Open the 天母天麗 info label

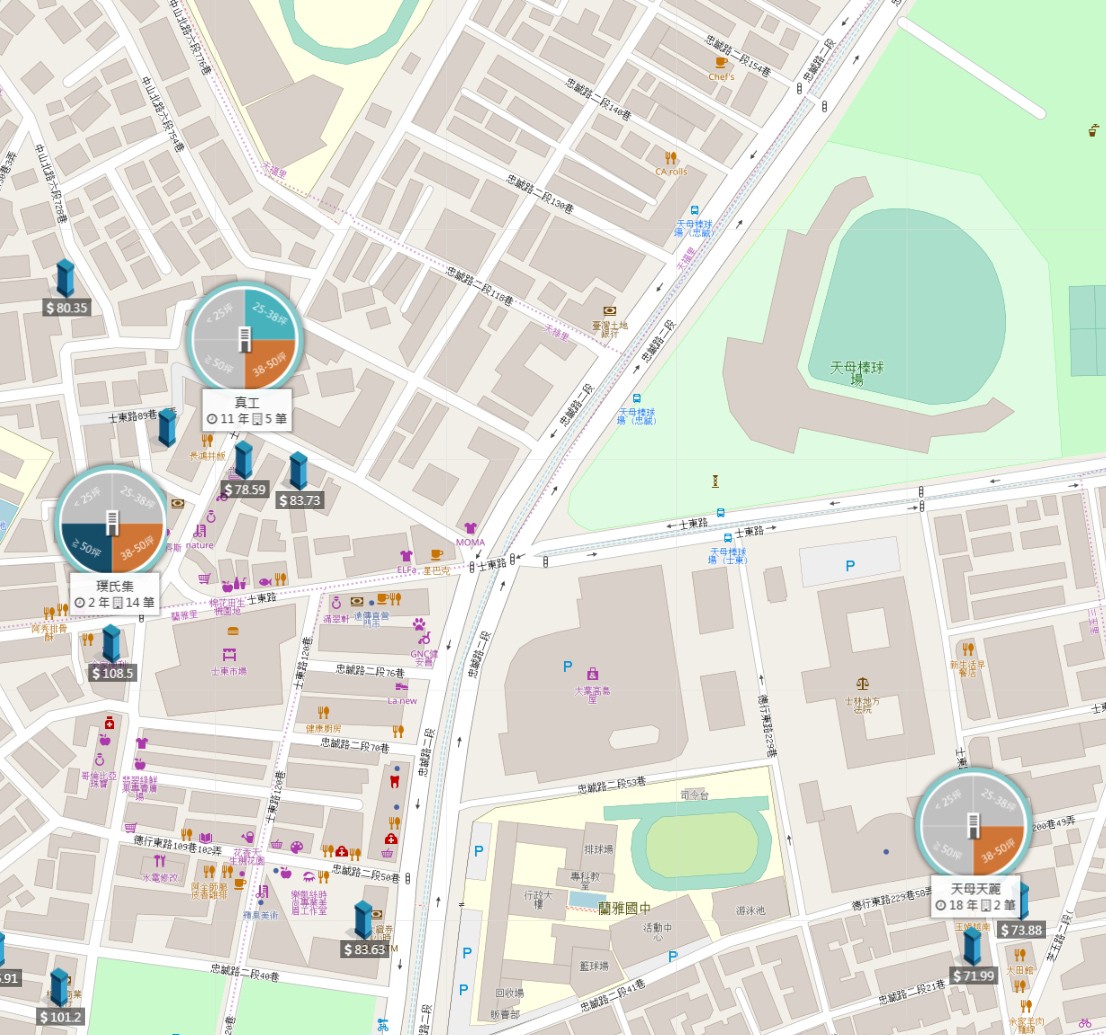tap(975, 897)
